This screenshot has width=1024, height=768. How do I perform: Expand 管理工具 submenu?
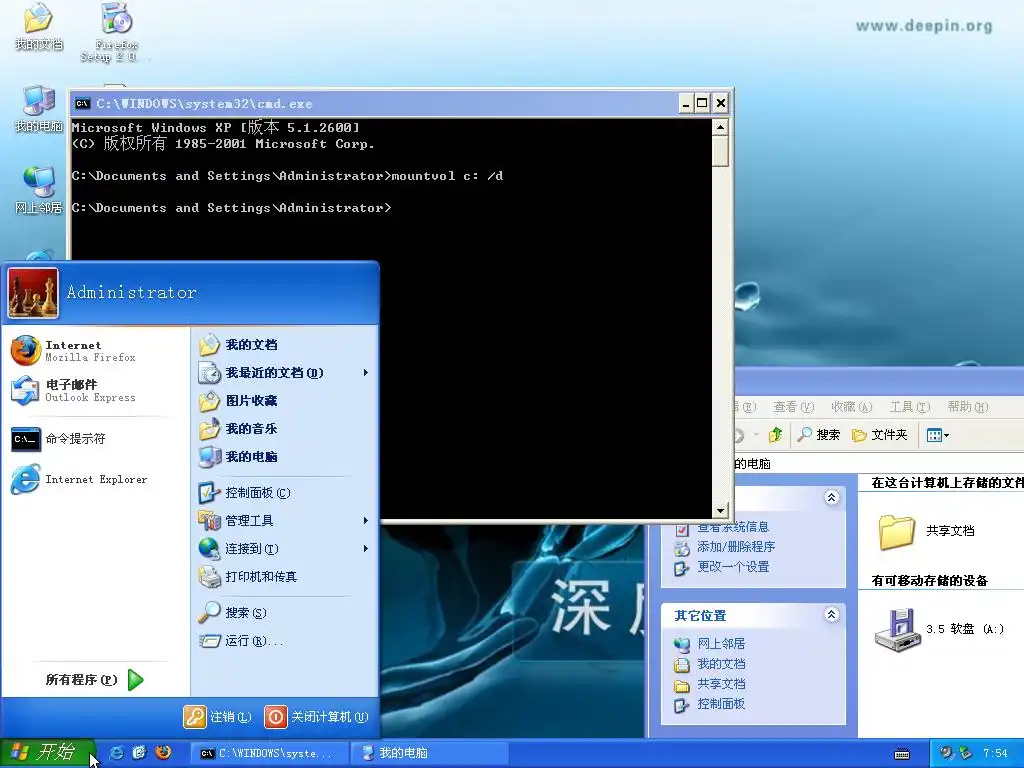pyautogui.click(x=285, y=520)
